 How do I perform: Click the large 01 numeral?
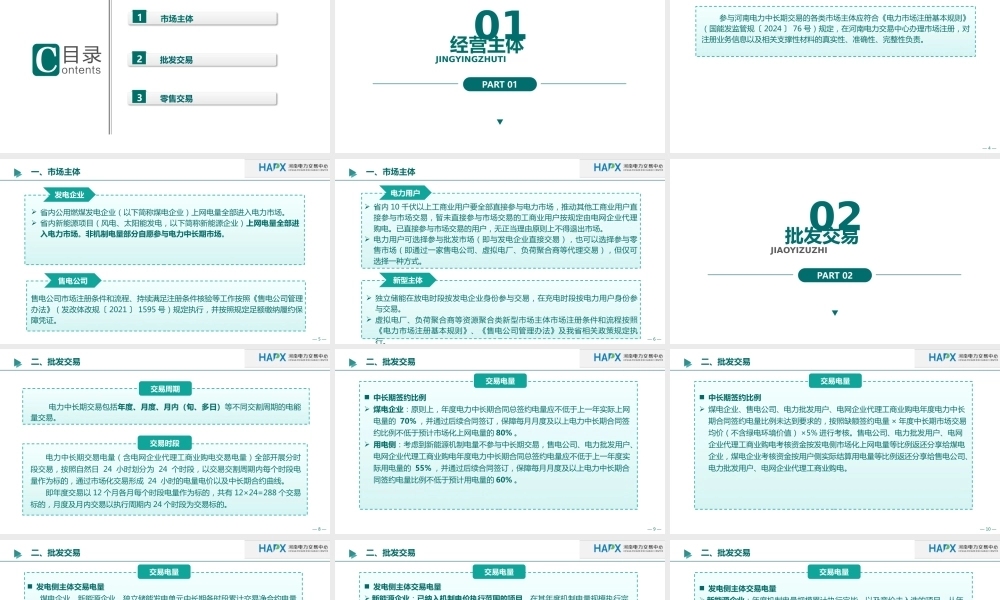499,24
